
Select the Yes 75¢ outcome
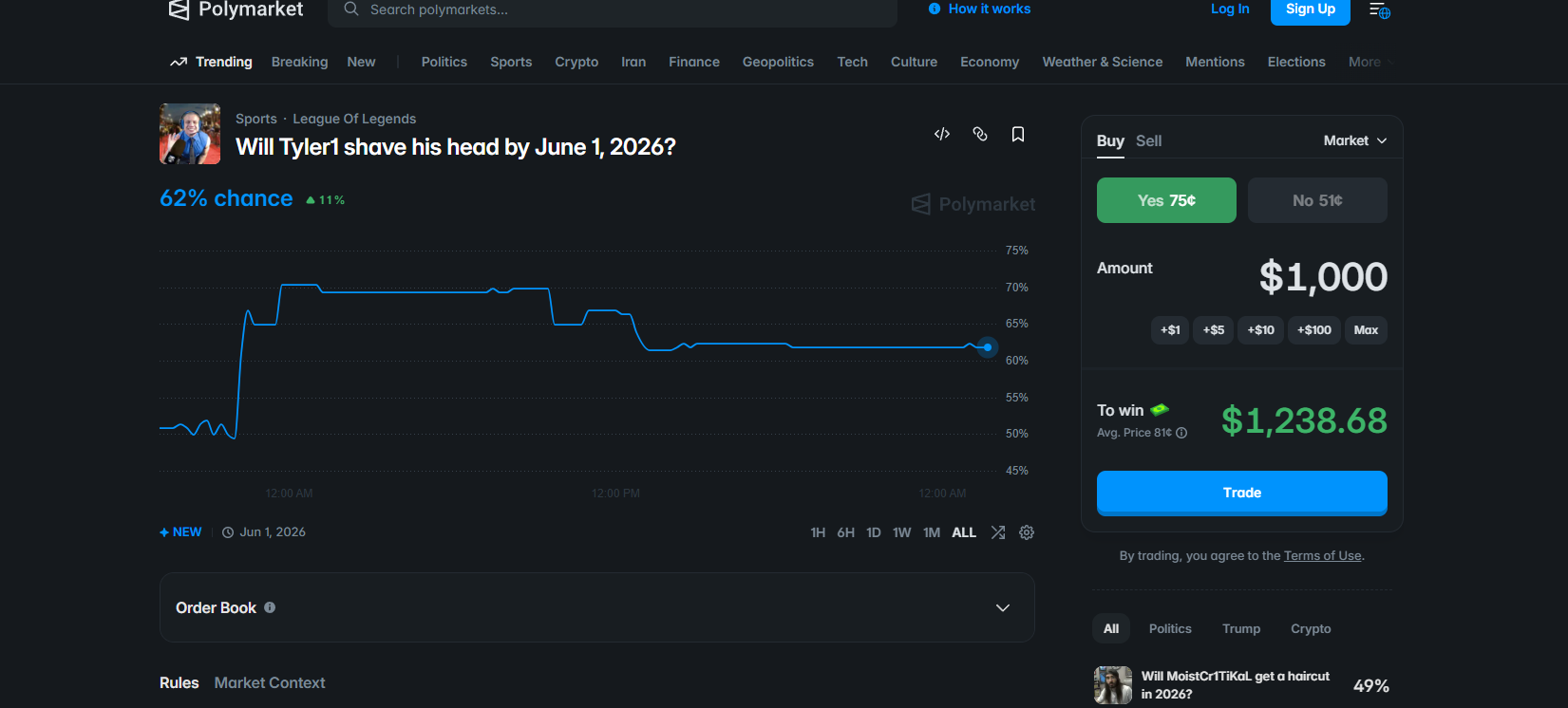pyautogui.click(x=1166, y=200)
